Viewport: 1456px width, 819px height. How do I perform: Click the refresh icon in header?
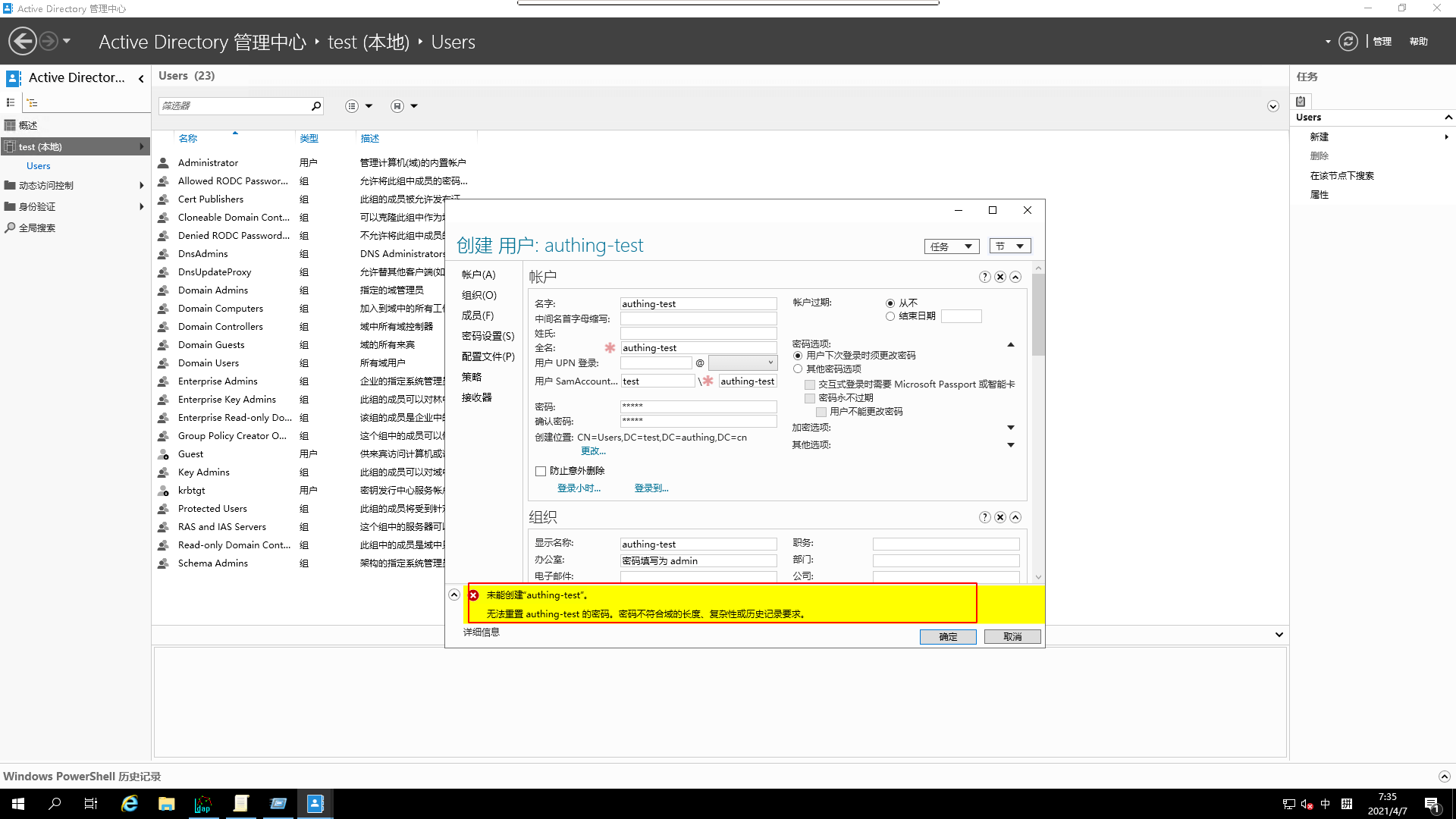[x=1348, y=41]
